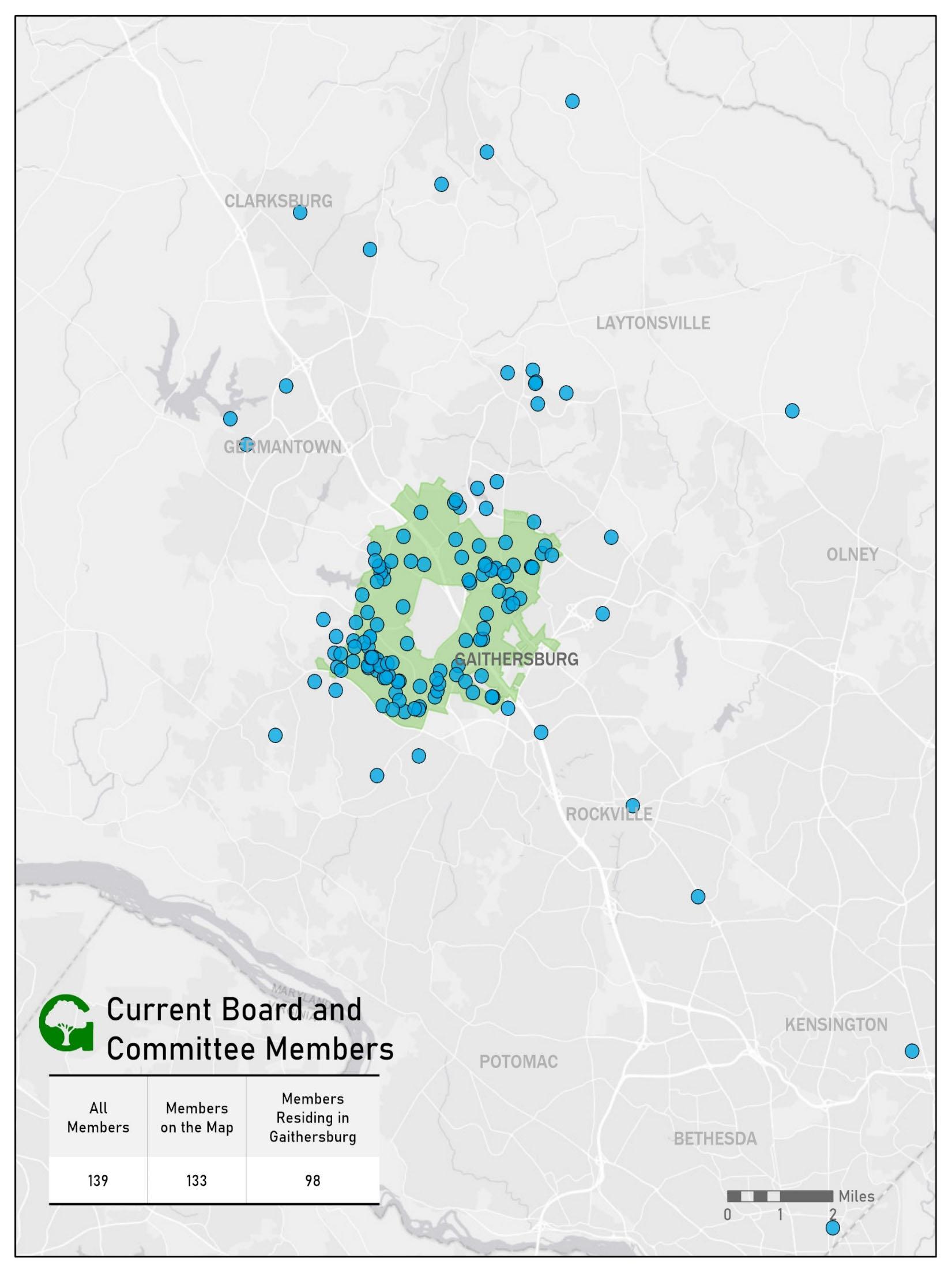952x1270 pixels.
Task: Click the LAYTONSVILLE map label
Action: click(x=653, y=323)
